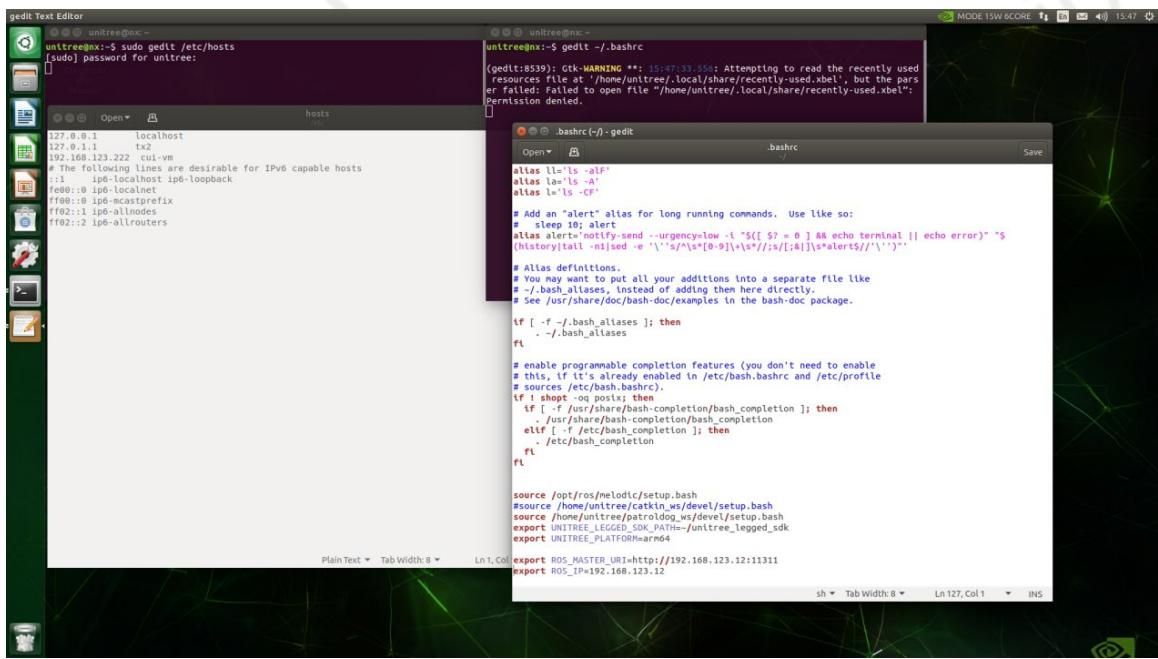Screen dimensions: 1158x659
Task: Click the 'if ! shopt -oq posix; then' line
Action: coord(583,397)
